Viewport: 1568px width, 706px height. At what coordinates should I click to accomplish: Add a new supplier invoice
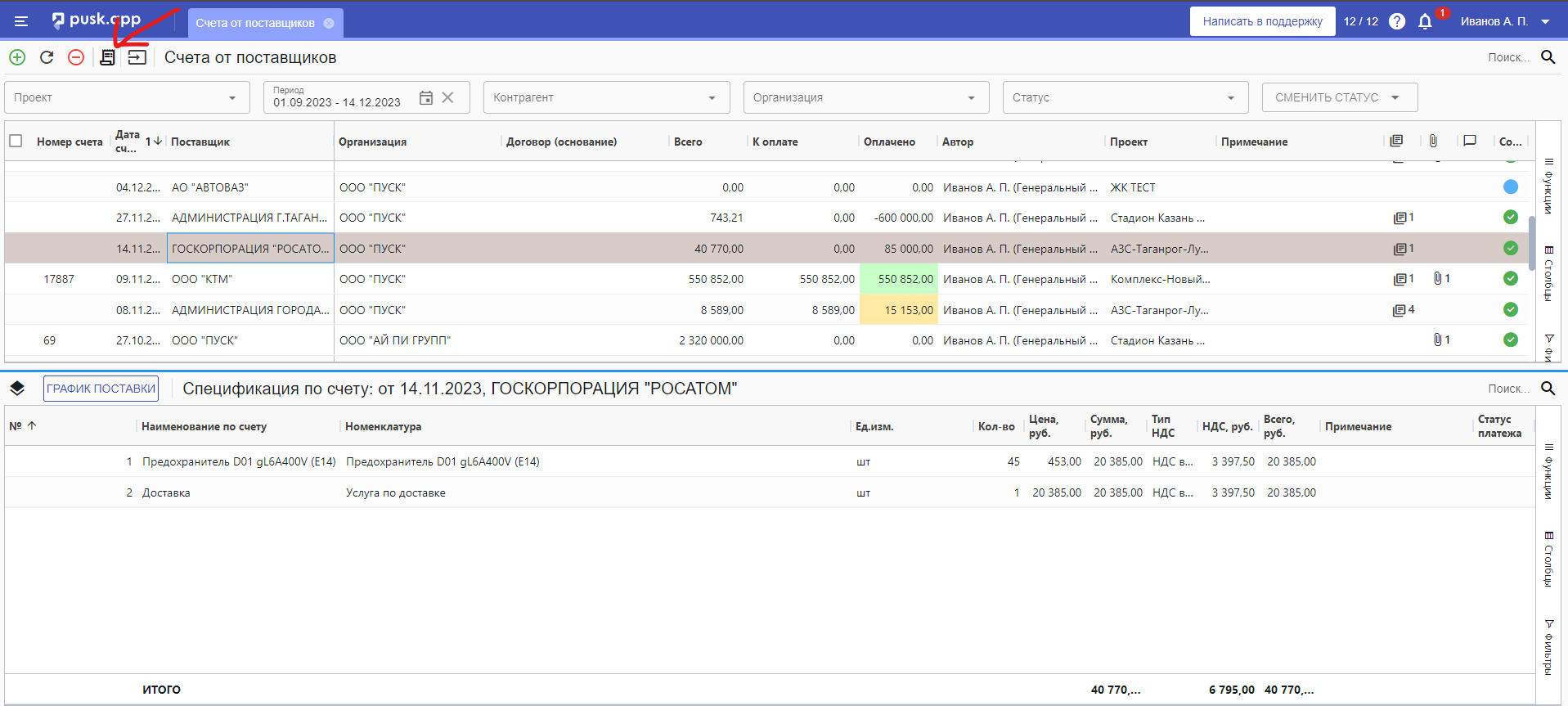[x=17, y=57]
